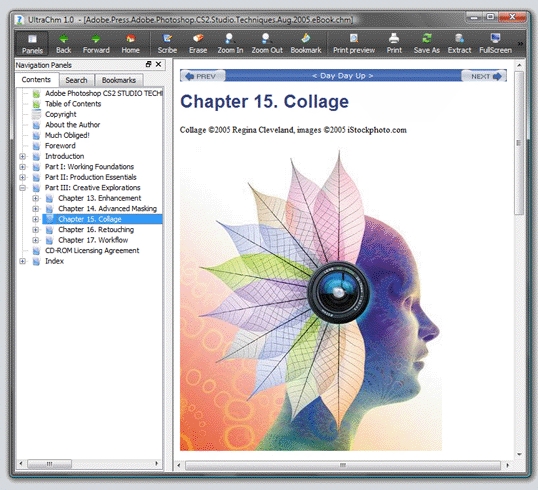Open Table of Contents entry

point(73,104)
